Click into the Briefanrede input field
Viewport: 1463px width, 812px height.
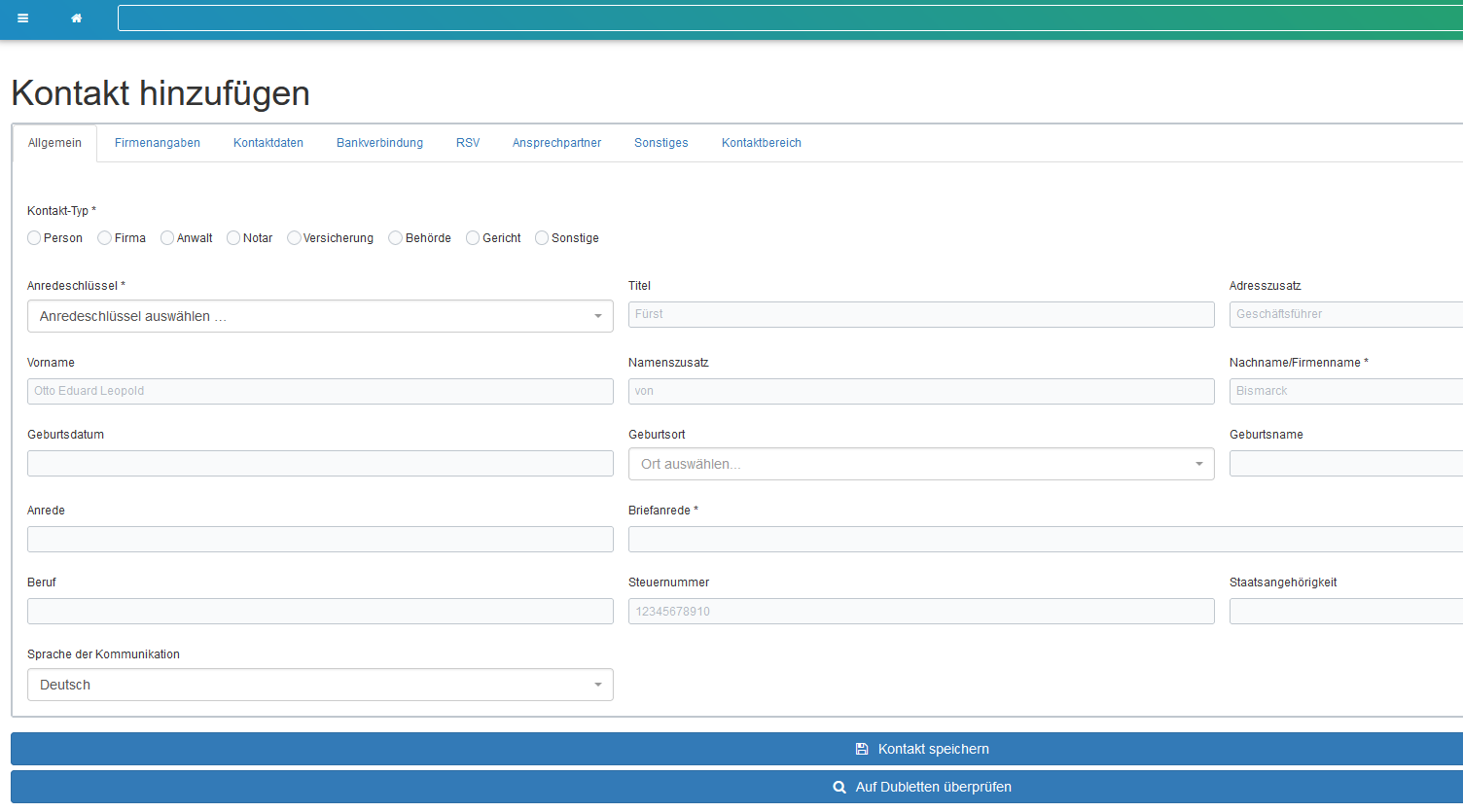1046,539
